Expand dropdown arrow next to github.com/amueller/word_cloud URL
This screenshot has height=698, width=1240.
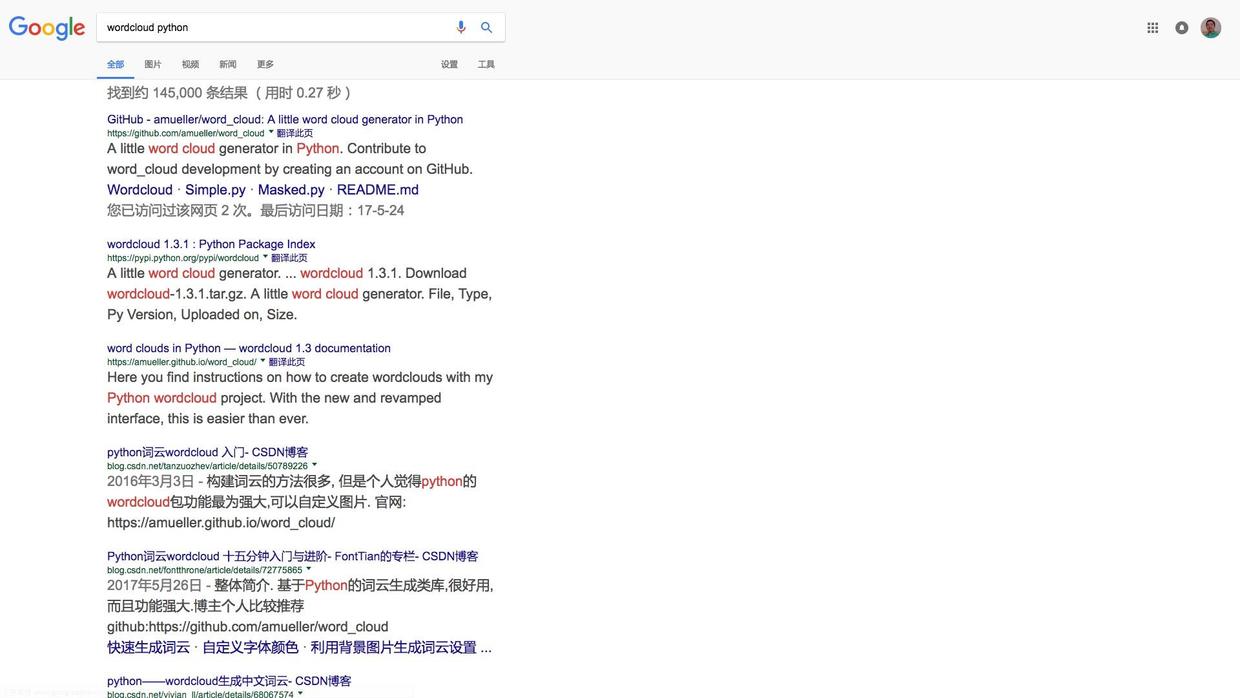[271, 132]
